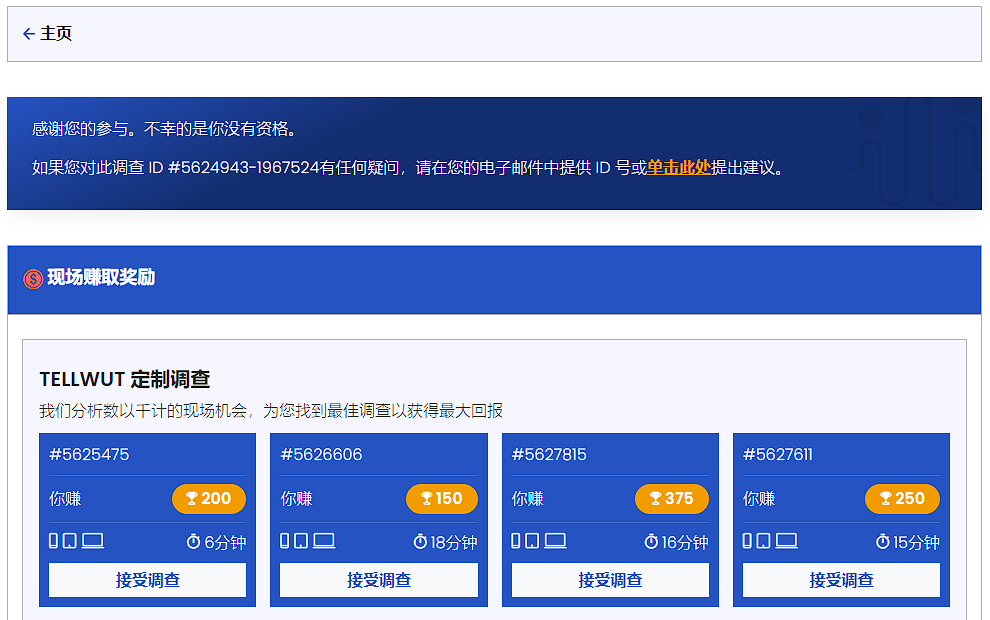Click the coin icon beside 现场赚取奖励

pyautogui.click(x=33, y=278)
